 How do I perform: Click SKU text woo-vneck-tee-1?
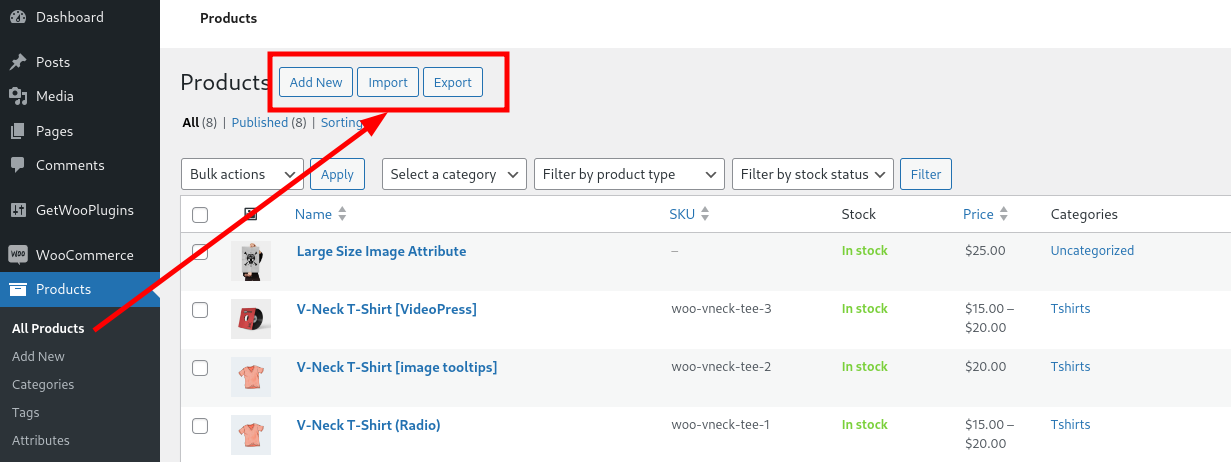click(x=721, y=425)
